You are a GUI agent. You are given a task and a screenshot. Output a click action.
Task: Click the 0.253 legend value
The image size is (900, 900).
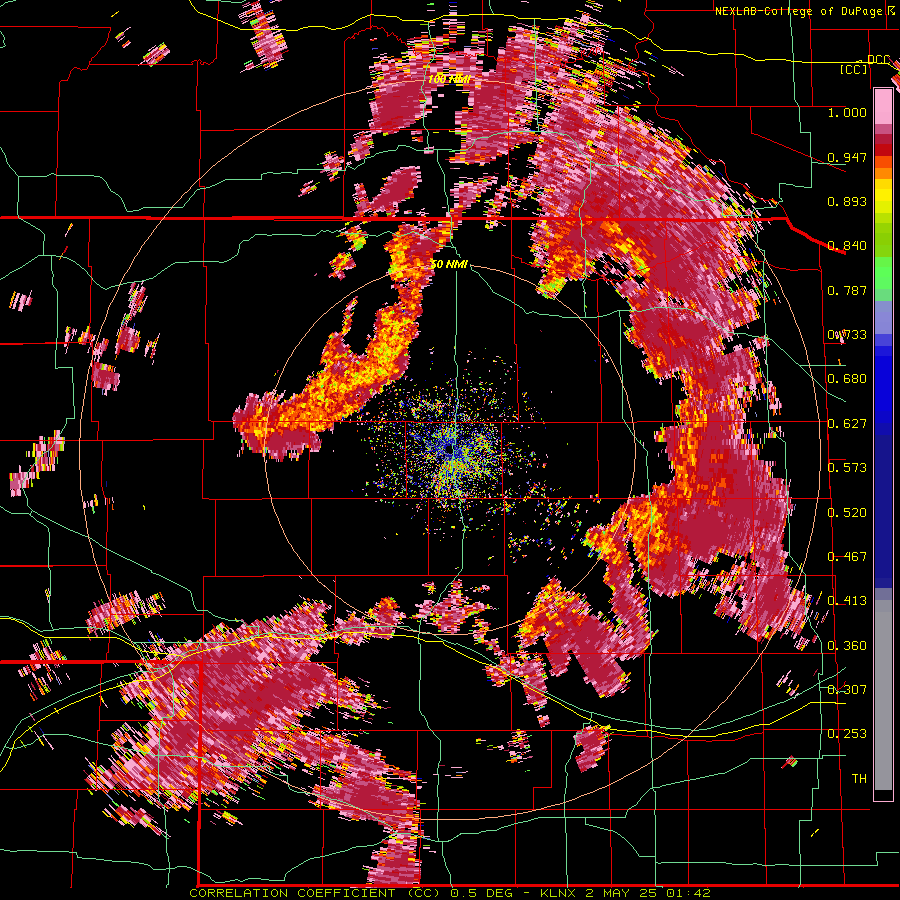click(847, 734)
